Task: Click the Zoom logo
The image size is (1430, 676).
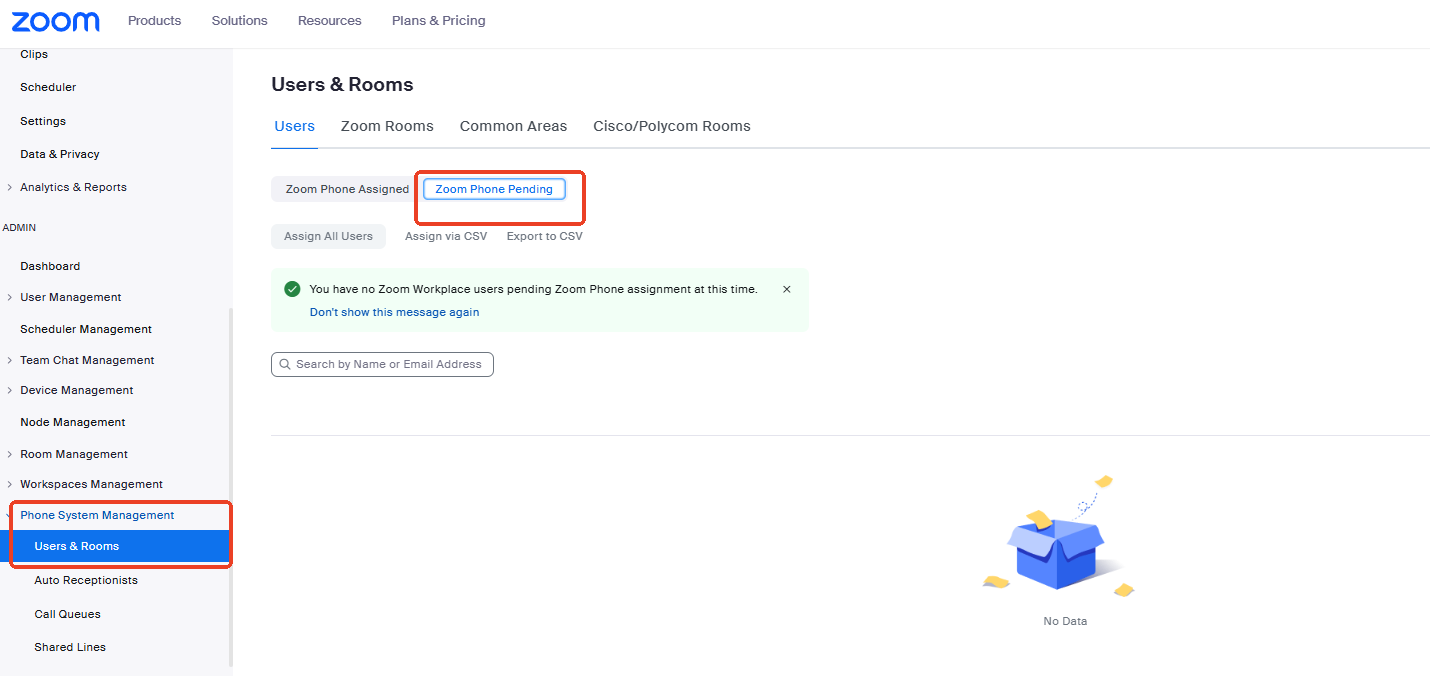Action: 56,21
